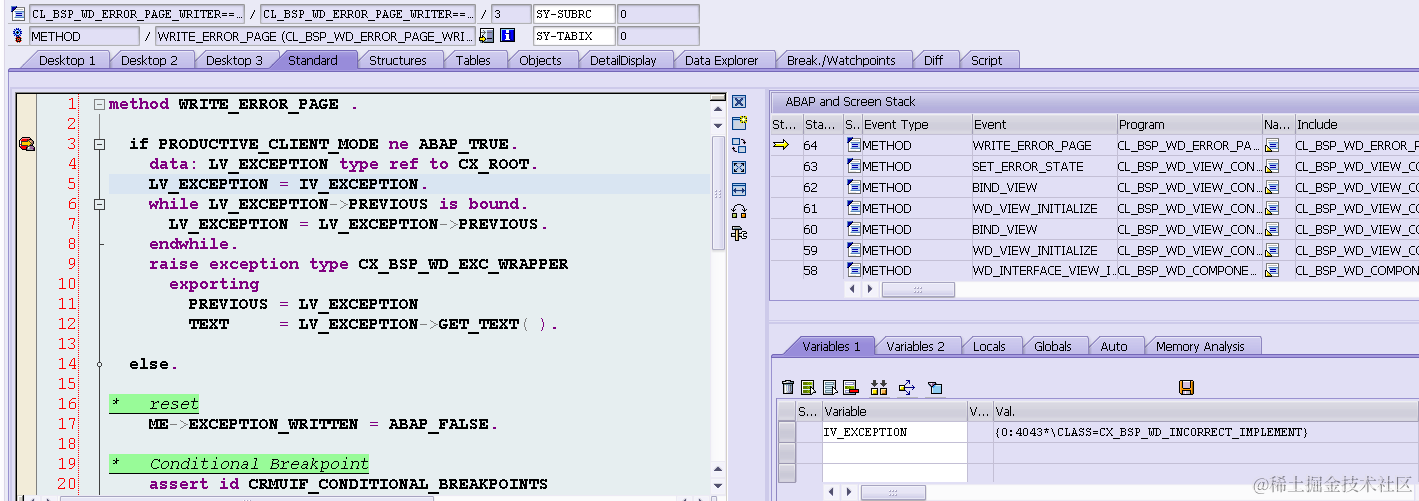This screenshot has width=1419, height=501.
Task: Open the Structures tab
Action: pyautogui.click(x=397, y=60)
